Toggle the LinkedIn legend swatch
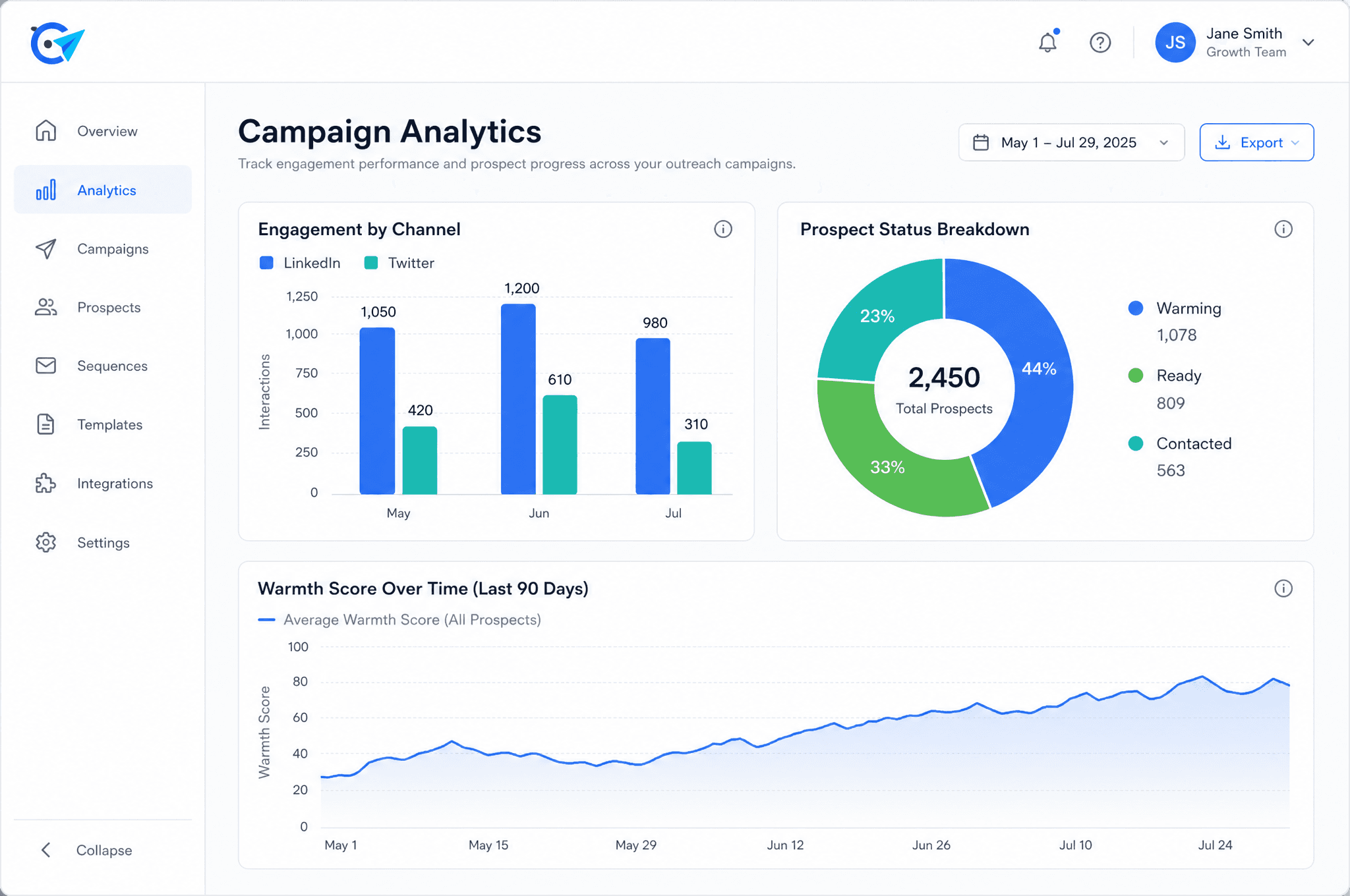 266,263
